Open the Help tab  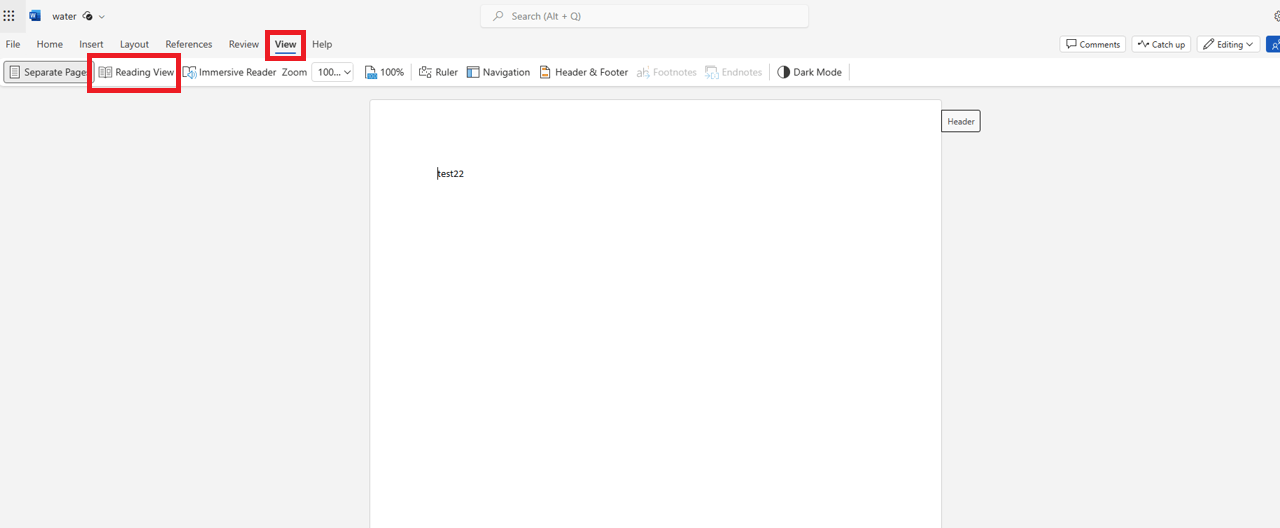[322, 44]
